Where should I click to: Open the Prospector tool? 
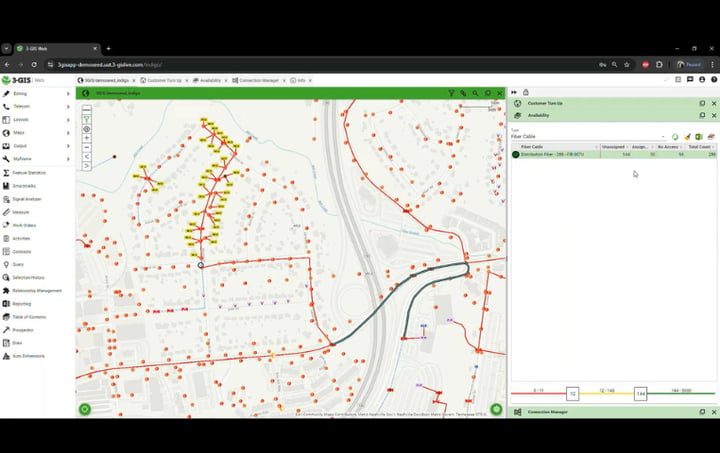[22, 330]
